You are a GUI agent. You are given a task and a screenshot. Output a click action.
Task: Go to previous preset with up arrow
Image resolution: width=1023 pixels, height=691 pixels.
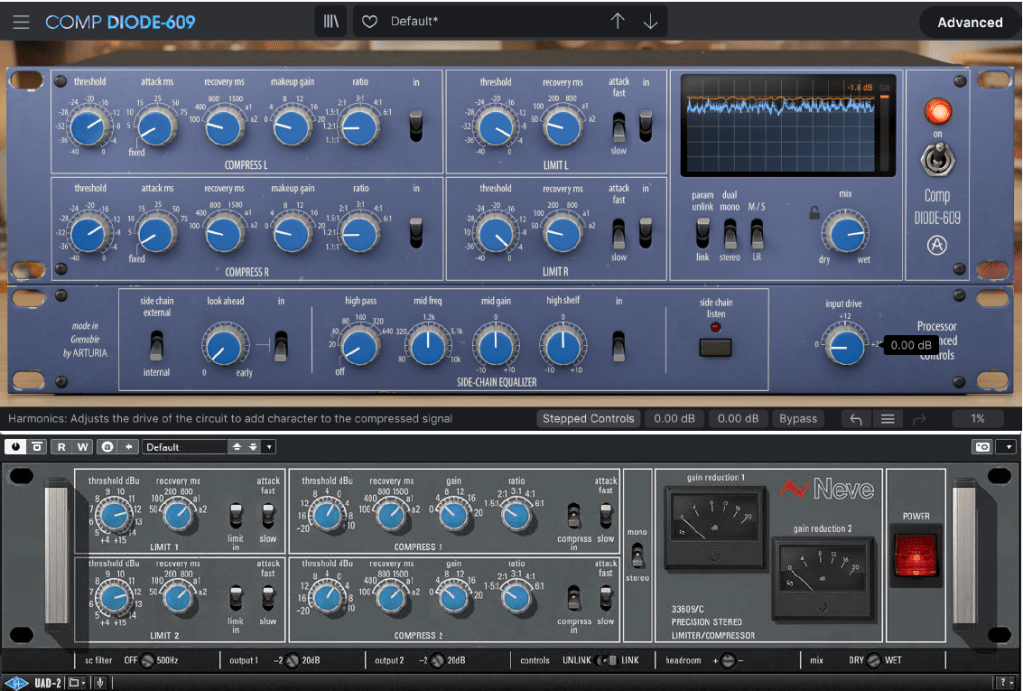click(617, 22)
